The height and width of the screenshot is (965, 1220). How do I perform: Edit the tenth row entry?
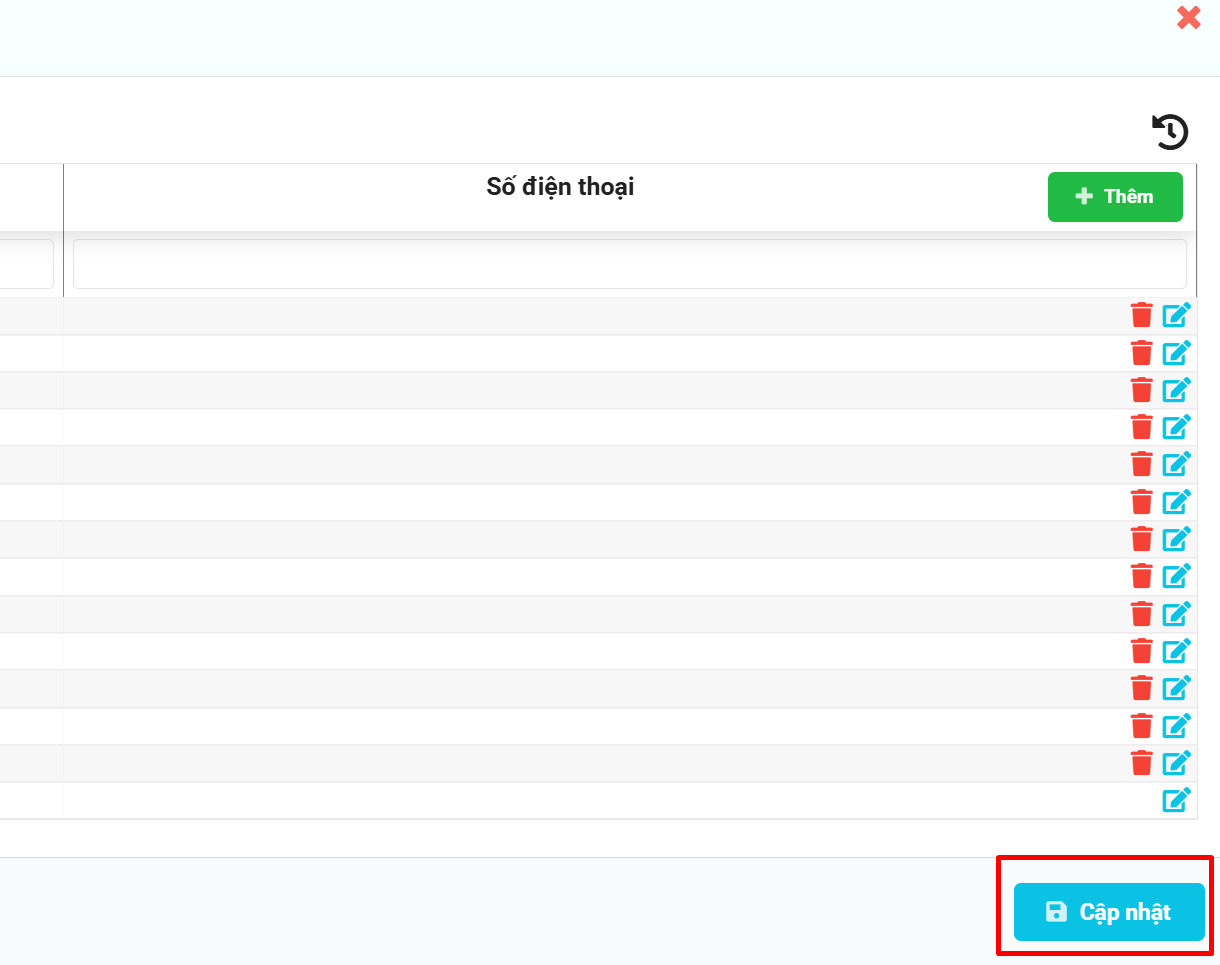pos(1176,651)
